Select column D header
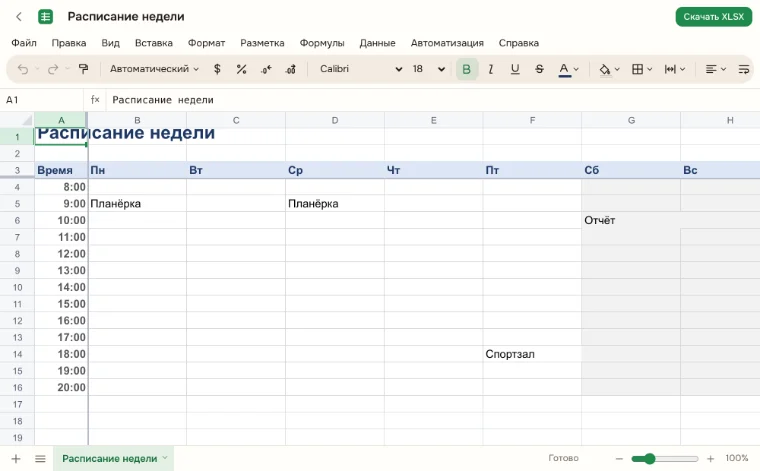Image resolution: width=760 pixels, height=471 pixels. click(334, 120)
